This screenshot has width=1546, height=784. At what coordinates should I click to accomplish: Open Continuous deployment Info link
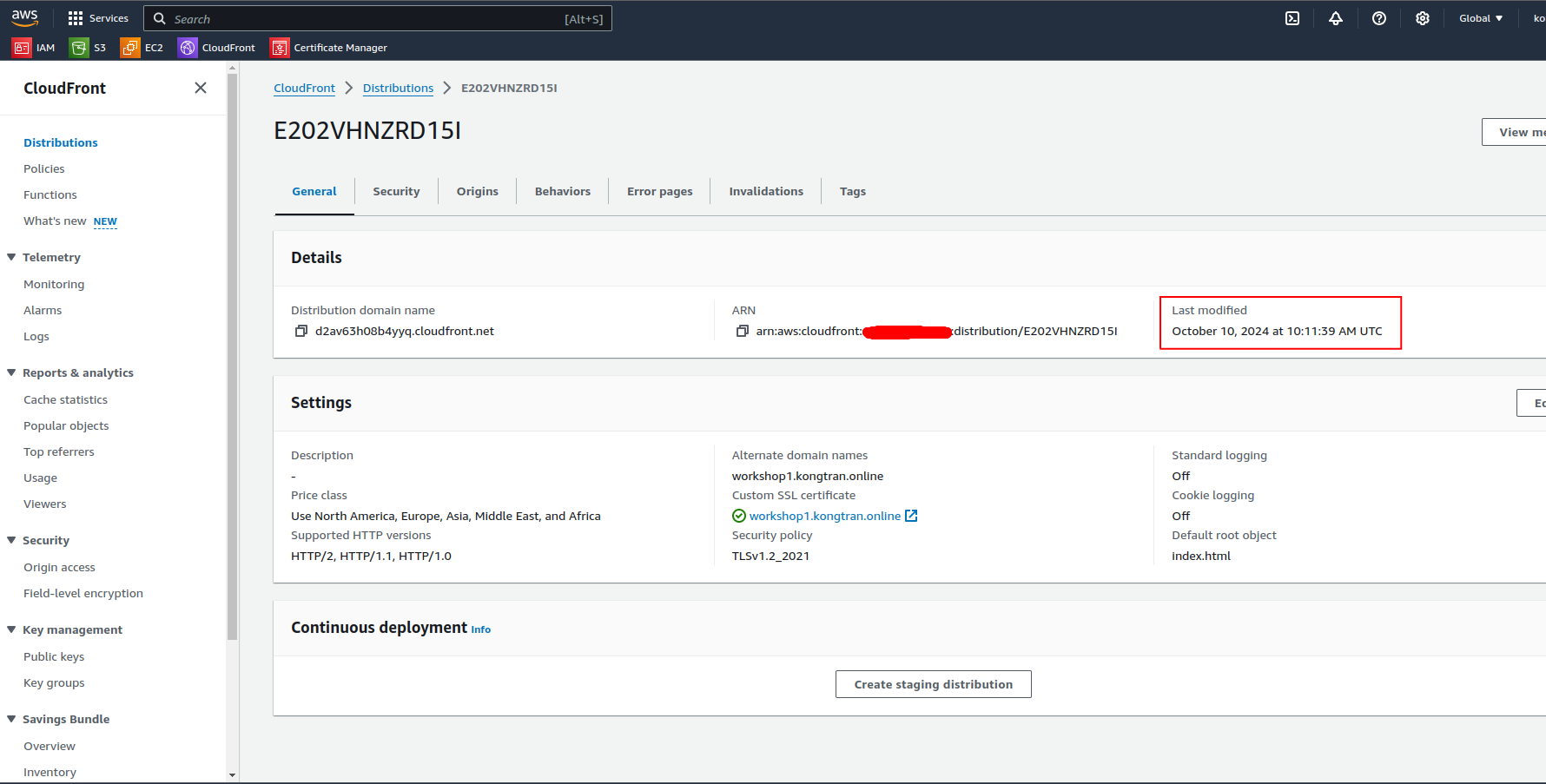pyautogui.click(x=481, y=629)
